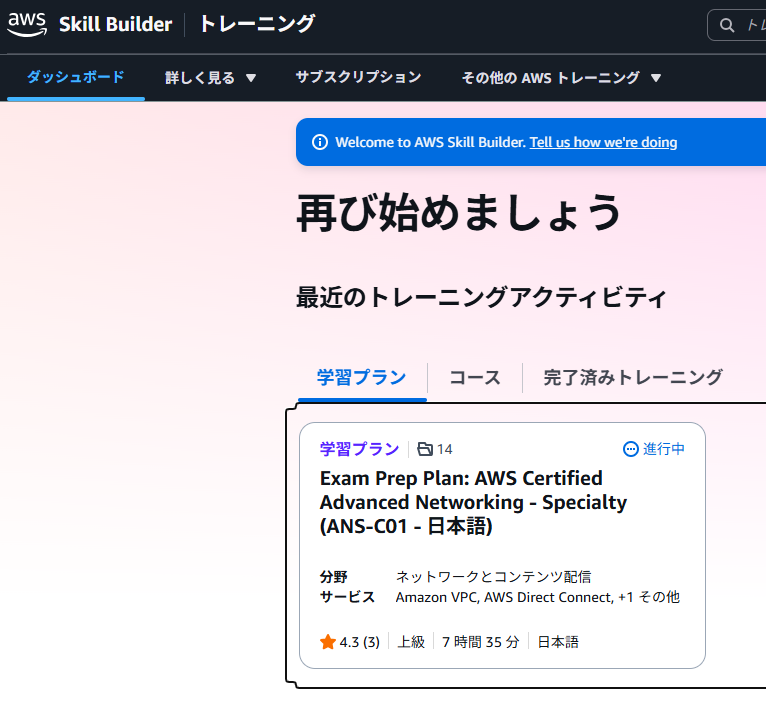The image size is (766, 701).
Task: Open the 詳しく見る menu label
Action: tap(200, 78)
